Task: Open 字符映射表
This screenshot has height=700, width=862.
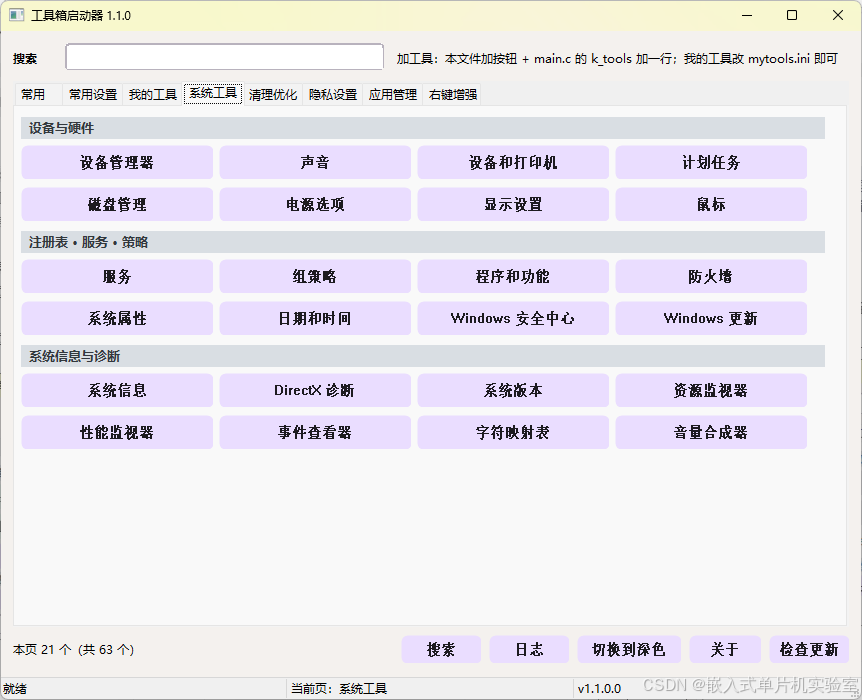Action: (x=513, y=432)
